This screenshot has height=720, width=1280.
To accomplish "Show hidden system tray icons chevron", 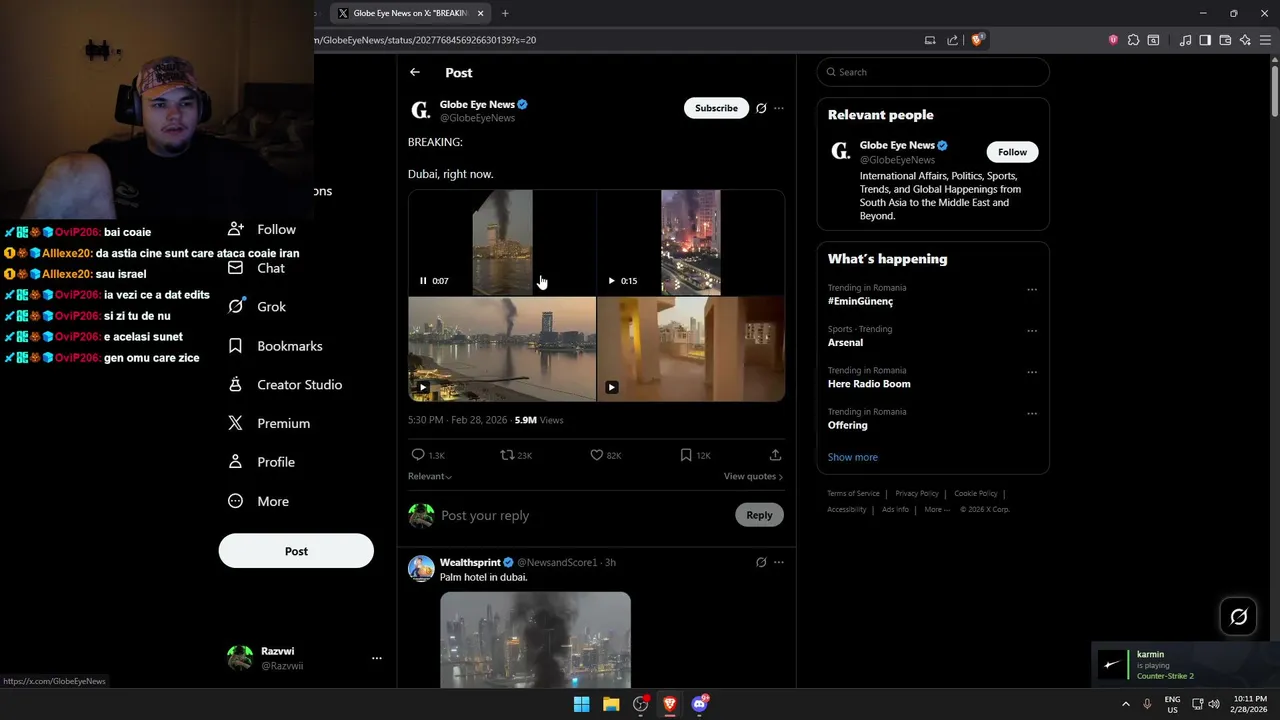I will [1125, 704].
